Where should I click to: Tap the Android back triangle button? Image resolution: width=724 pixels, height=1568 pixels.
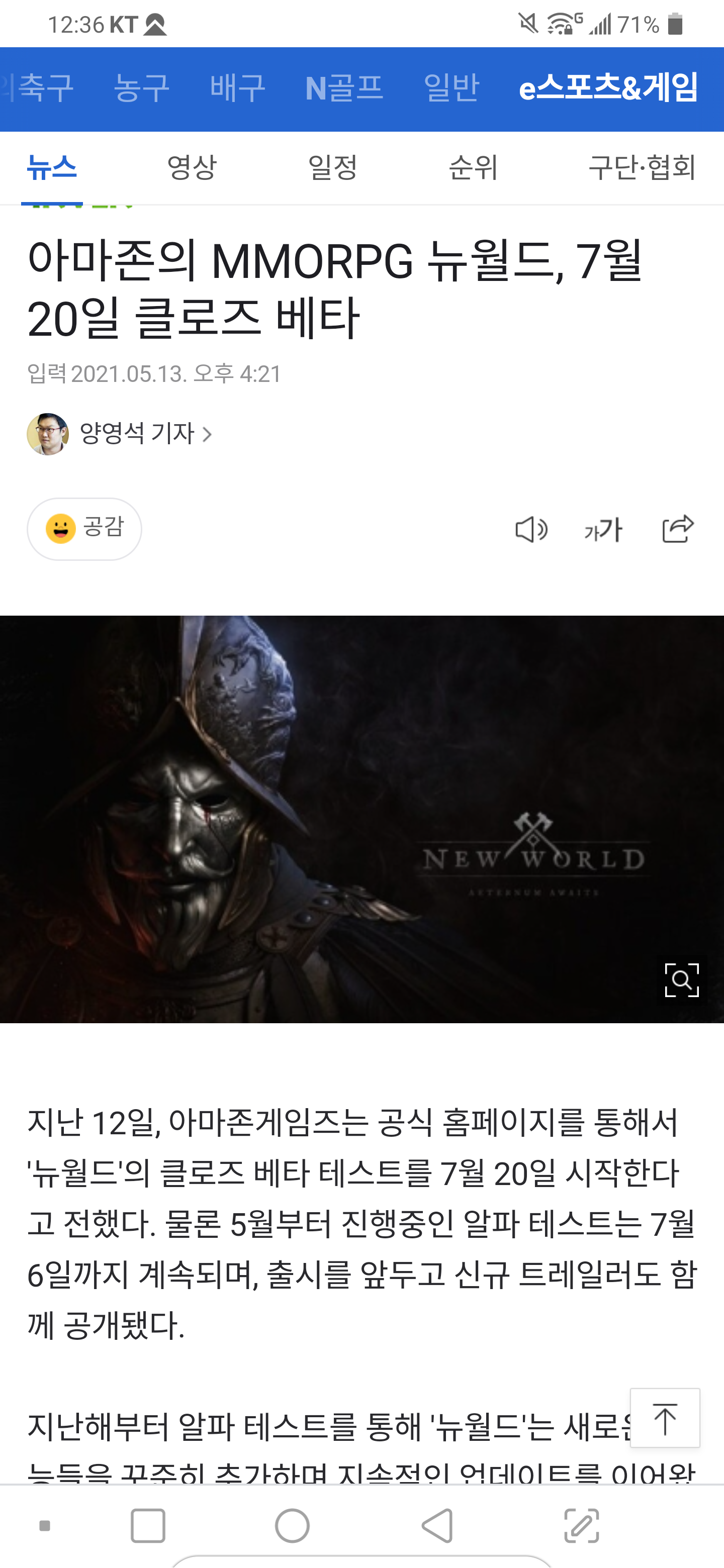pyautogui.click(x=437, y=1525)
